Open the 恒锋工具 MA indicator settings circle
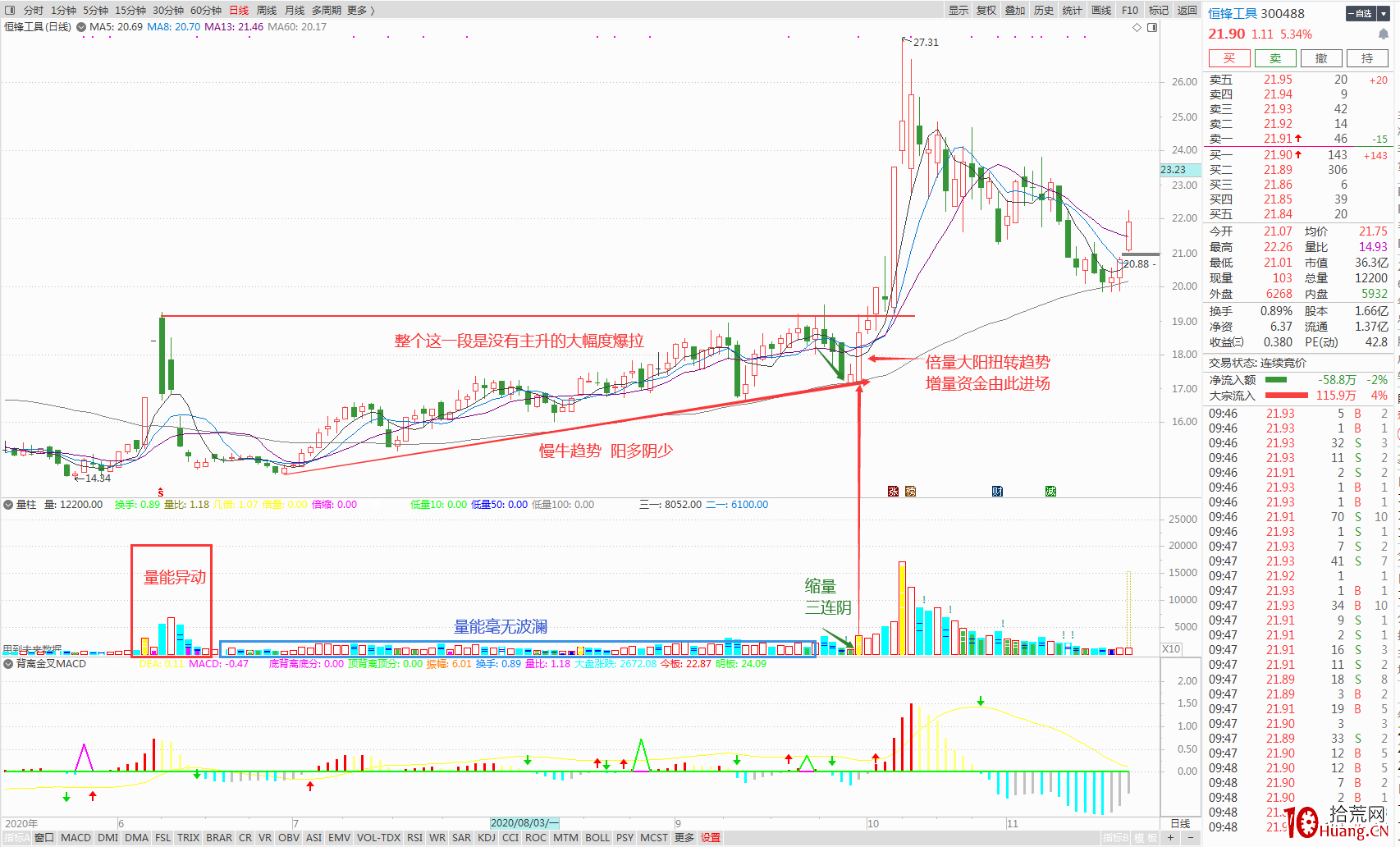This screenshot has height=847, width=1400. click(81, 27)
